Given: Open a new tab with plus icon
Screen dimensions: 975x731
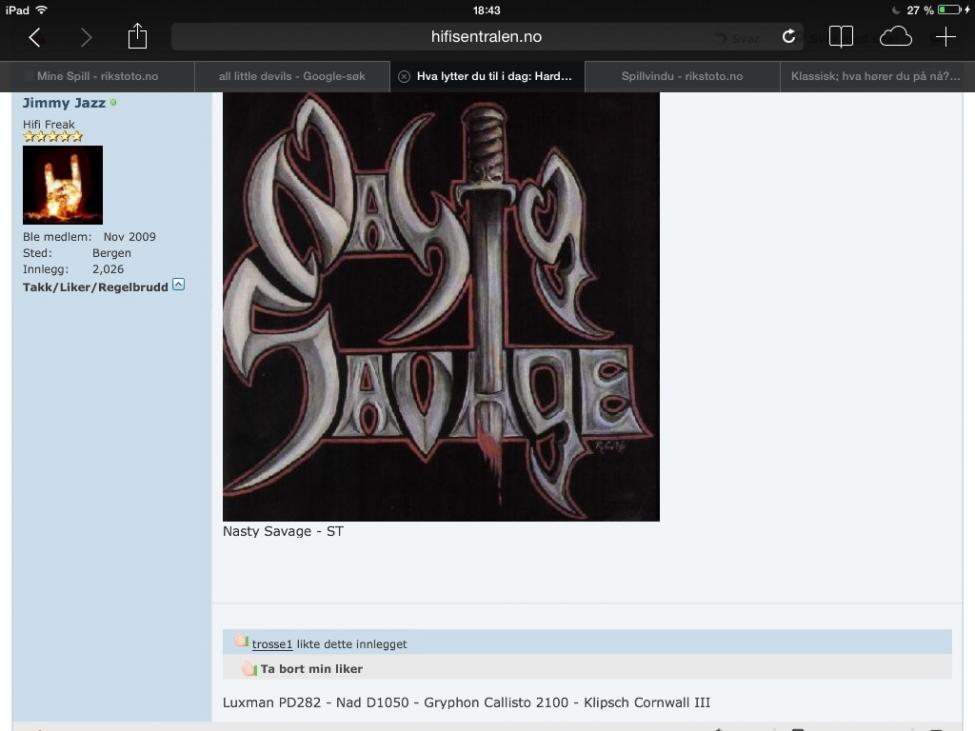Looking at the screenshot, I should (x=946, y=37).
